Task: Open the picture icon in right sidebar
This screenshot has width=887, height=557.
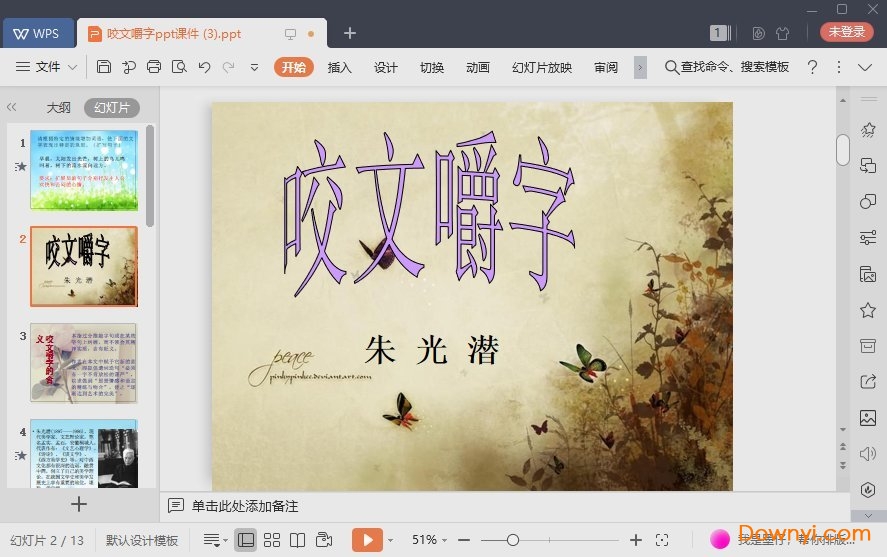Action: [868, 418]
